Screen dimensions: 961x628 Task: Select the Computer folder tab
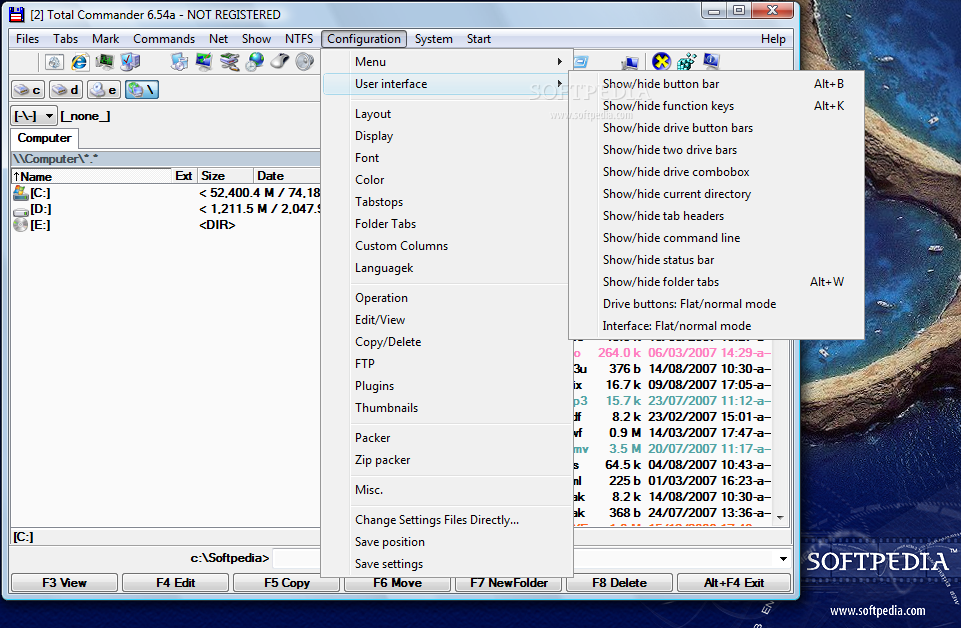coord(44,138)
